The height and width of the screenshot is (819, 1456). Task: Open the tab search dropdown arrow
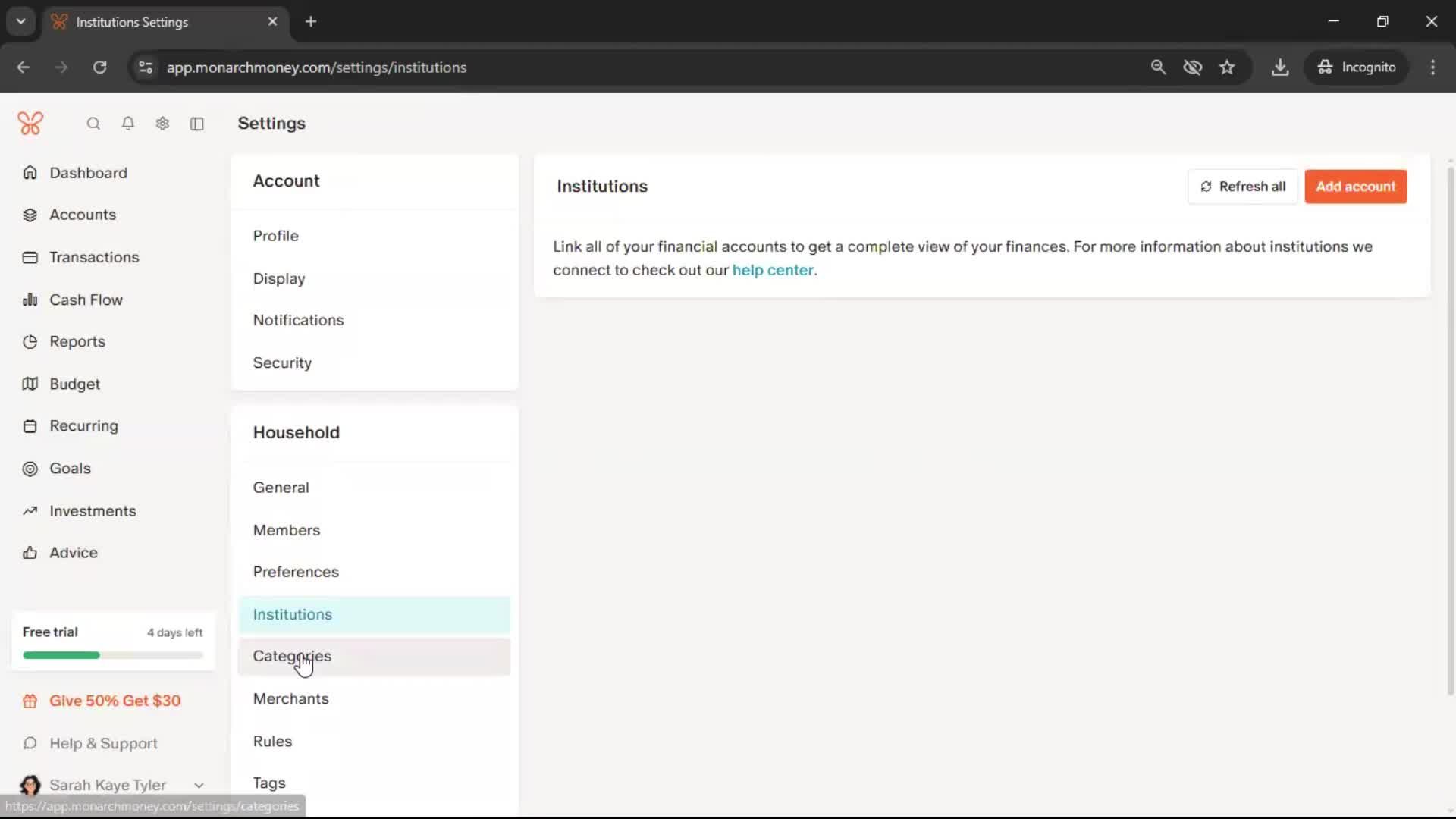coord(21,22)
